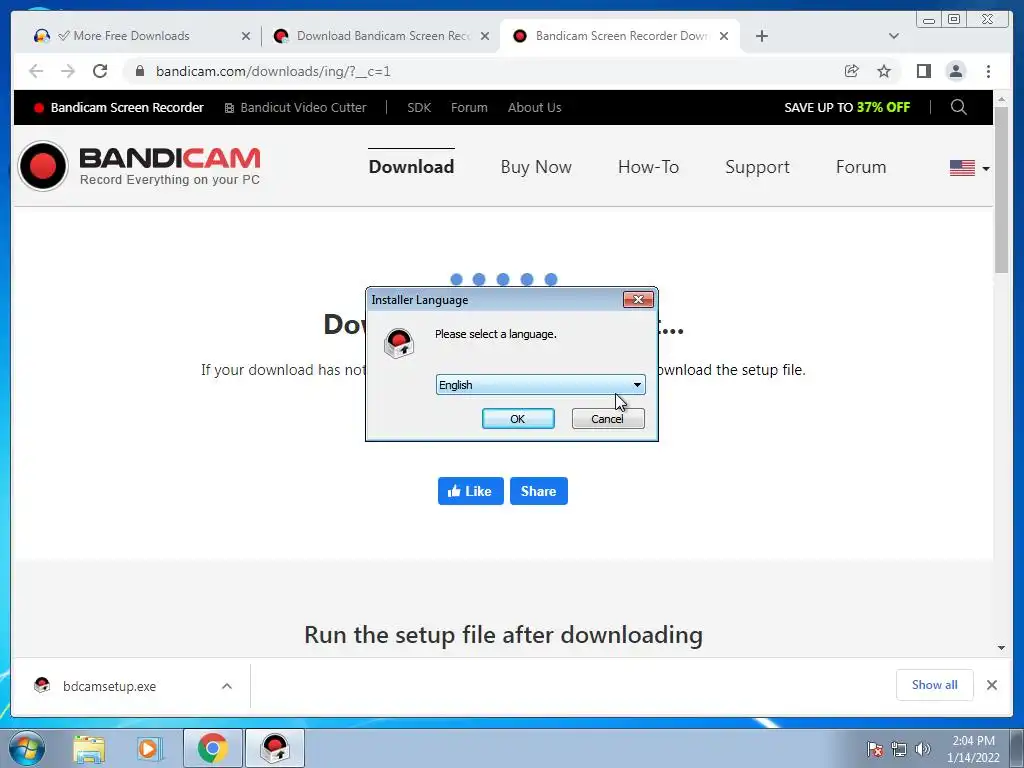Select the Bandicam Screen Recorder Download tab
The image size is (1024, 768).
click(620, 36)
